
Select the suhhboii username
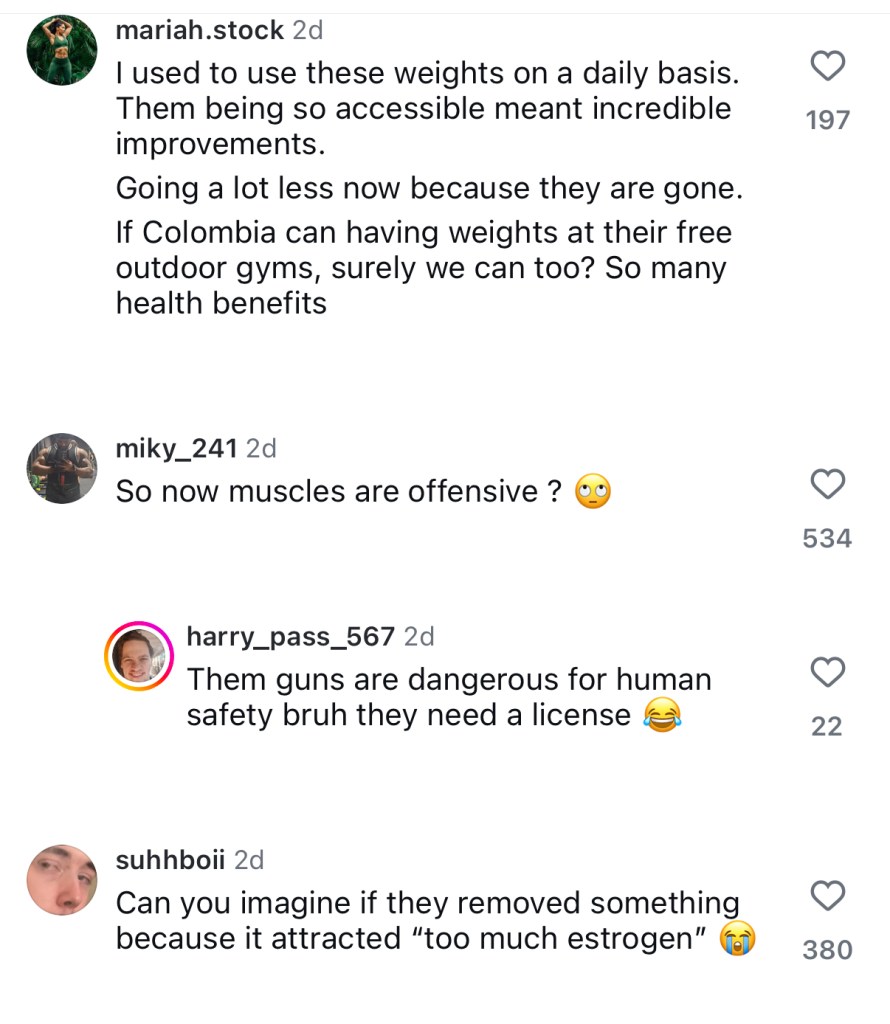point(171,859)
